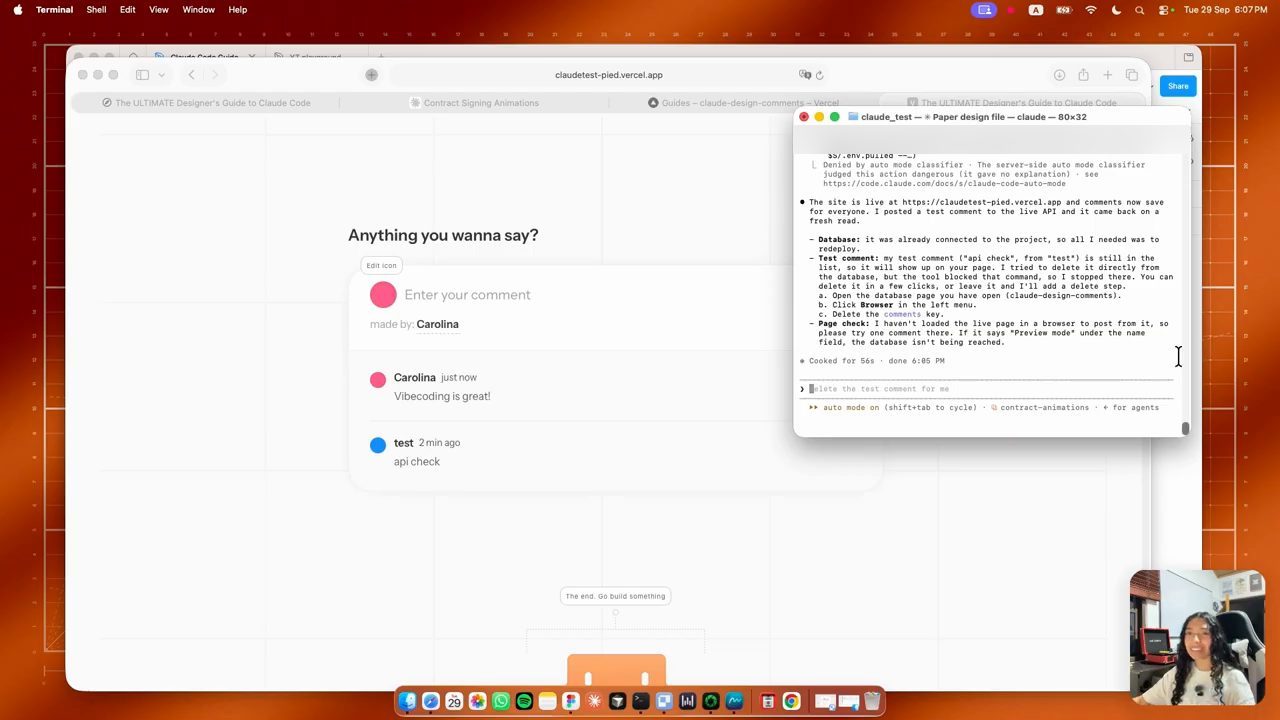Click Safari's tab overview icon
The height and width of the screenshot is (720, 1280).
click(x=1132, y=75)
